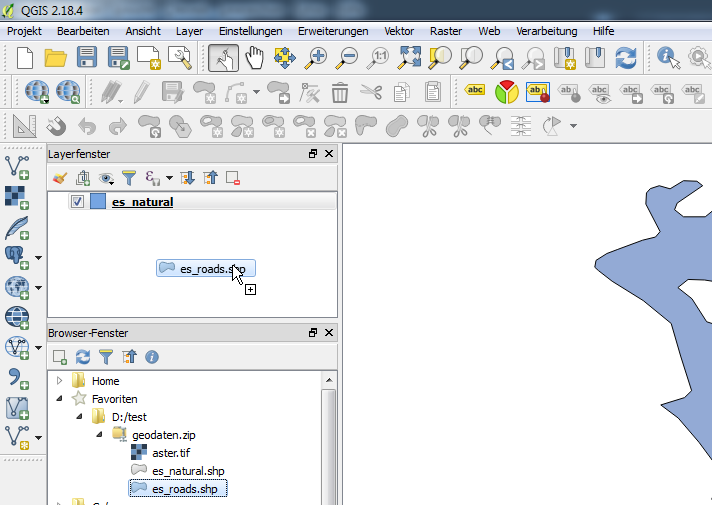Open project with yellow folder icon
The image size is (712, 505).
(55, 58)
